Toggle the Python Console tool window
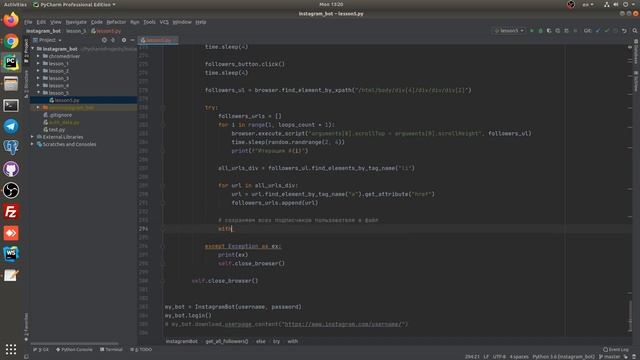The height and width of the screenshot is (360, 640). pos(74,349)
